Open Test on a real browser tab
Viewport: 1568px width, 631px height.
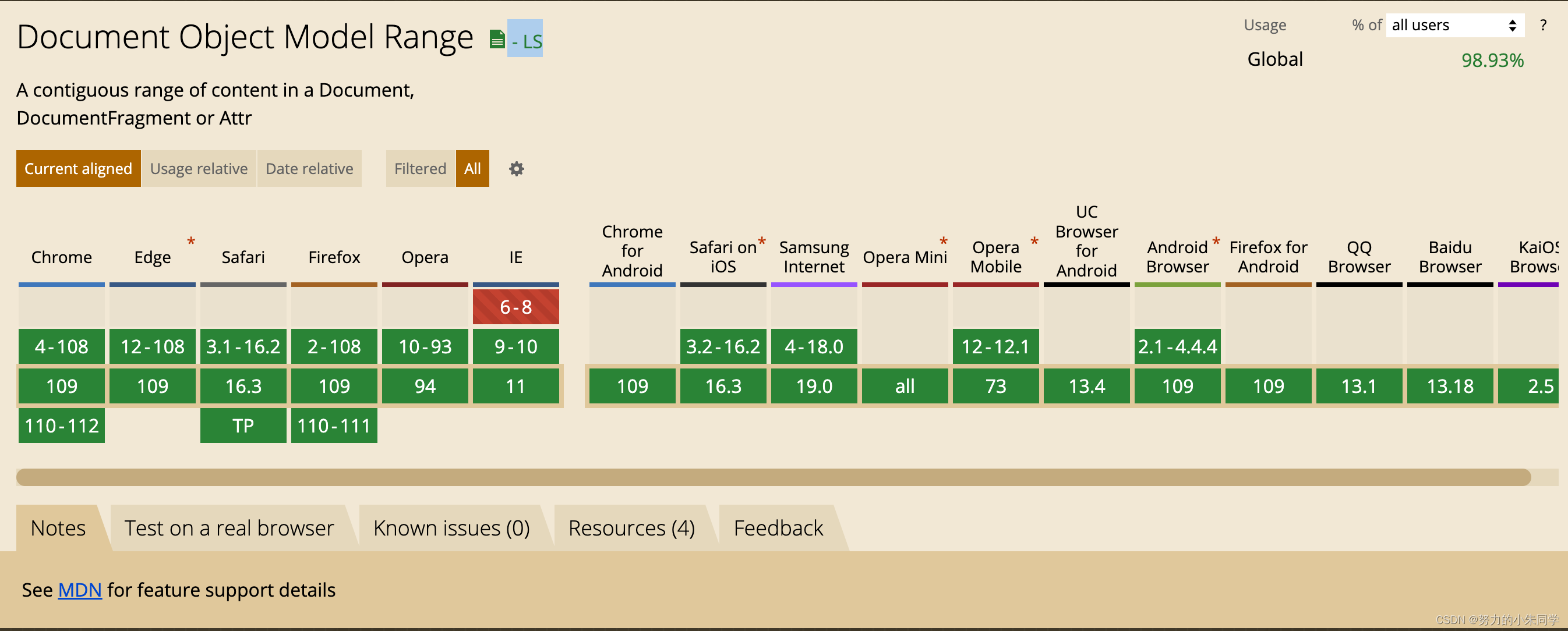click(229, 528)
